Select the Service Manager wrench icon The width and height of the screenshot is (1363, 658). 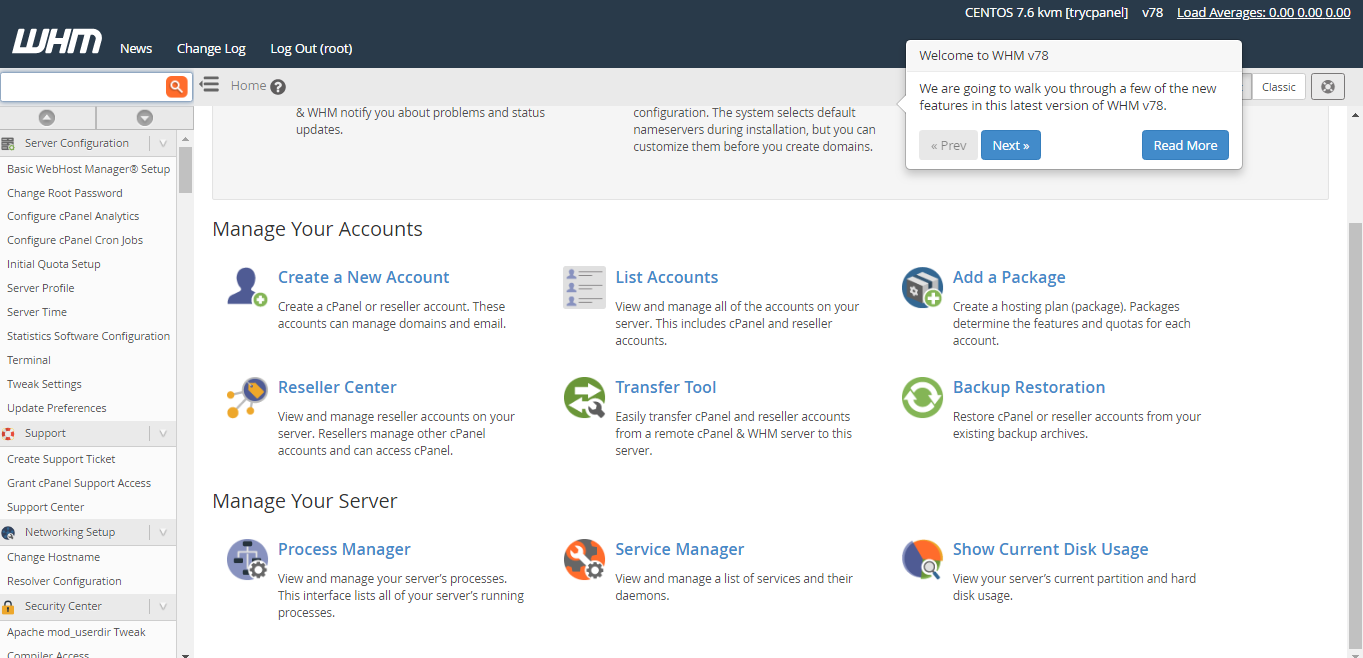pyautogui.click(x=584, y=559)
